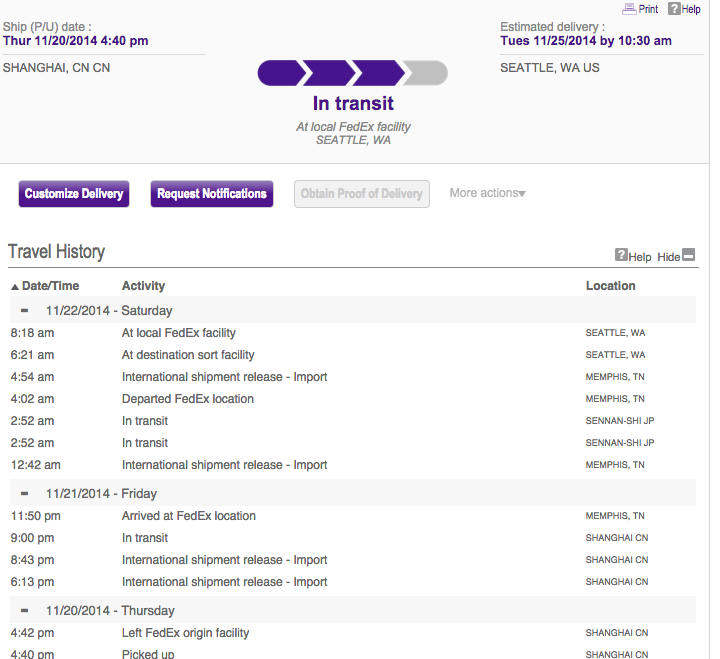Click the estimated delivery date Tues 11/25/2014
Screen dimensions: 720x659
(x=586, y=40)
